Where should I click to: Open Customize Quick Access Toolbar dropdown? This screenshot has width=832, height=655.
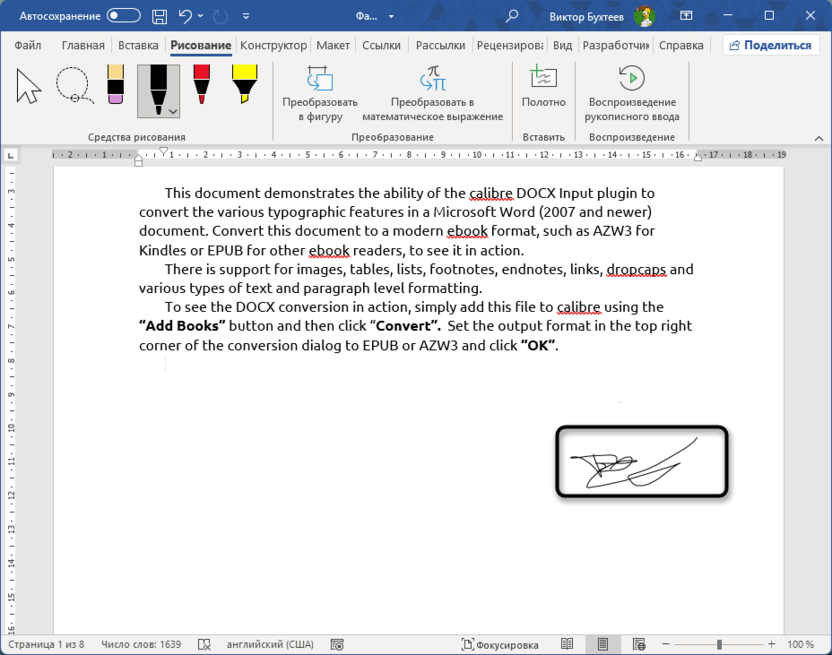coord(246,16)
